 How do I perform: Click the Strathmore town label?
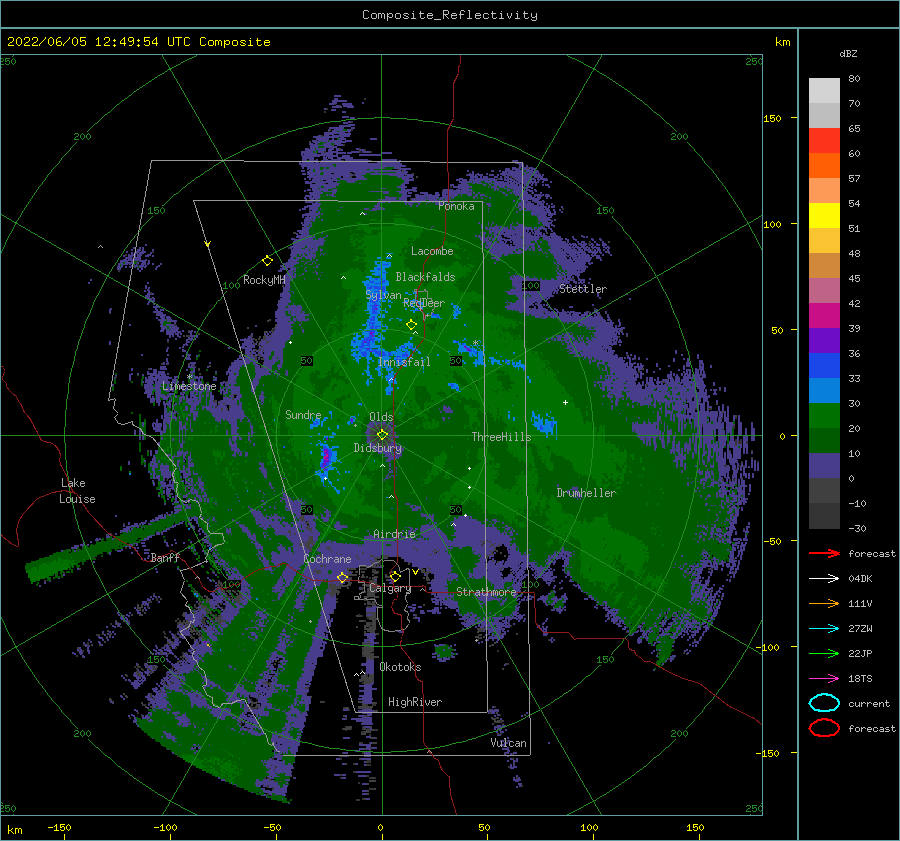486,592
